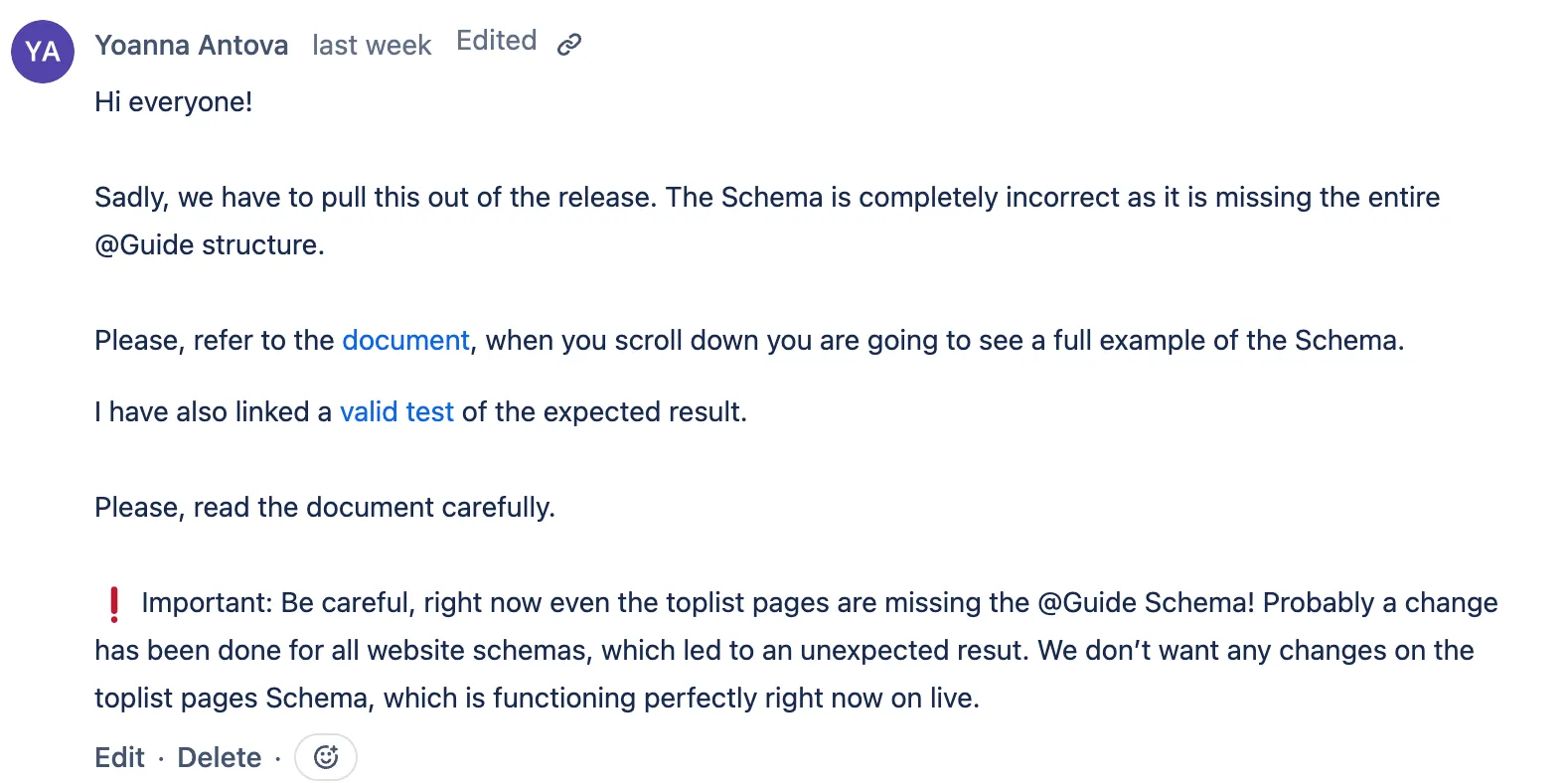
Task: Click "Please, read the document carefully." line
Action: click(x=325, y=508)
